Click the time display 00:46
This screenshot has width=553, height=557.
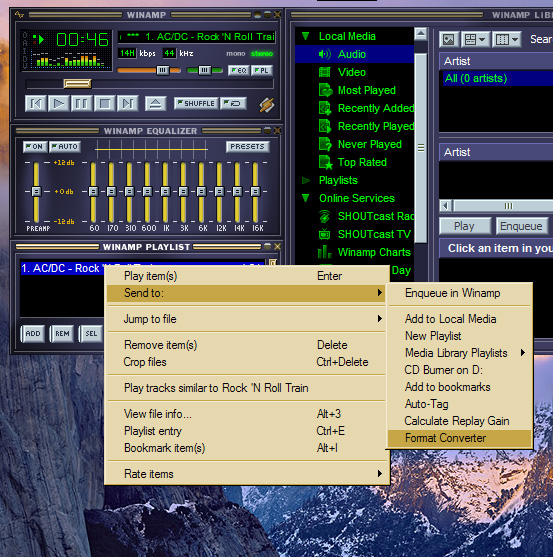click(82, 40)
